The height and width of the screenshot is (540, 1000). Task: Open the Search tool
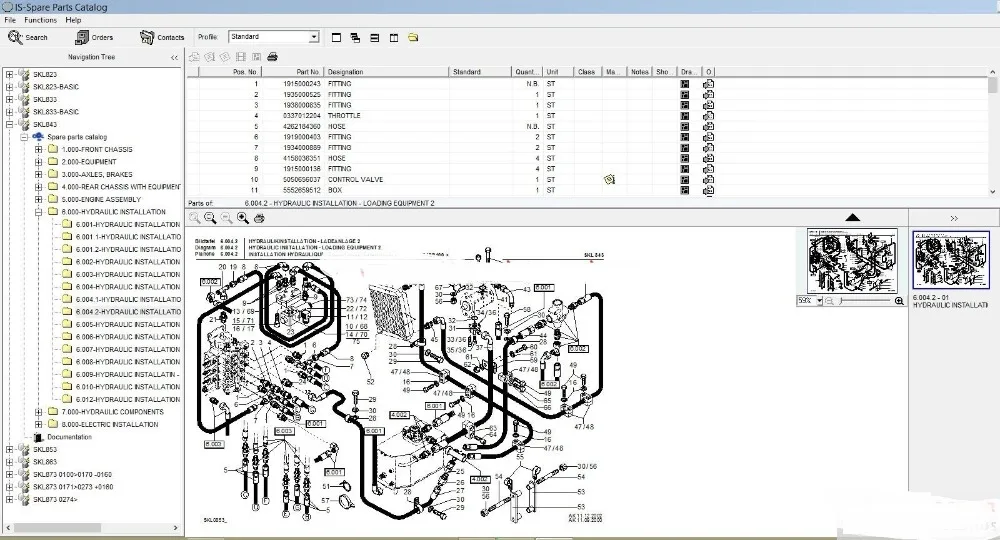click(x=27, y=37)
